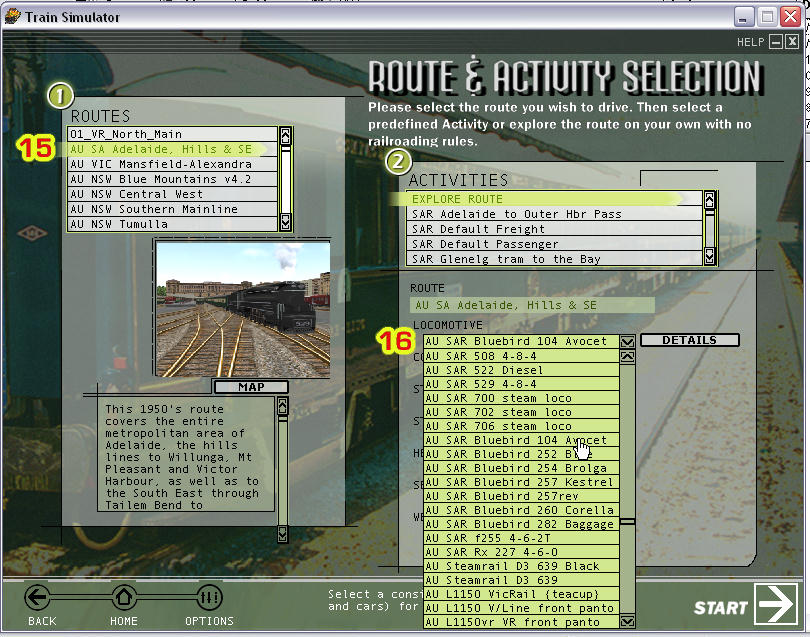Select EXPLORE ROUTE activity

(555, 199)
